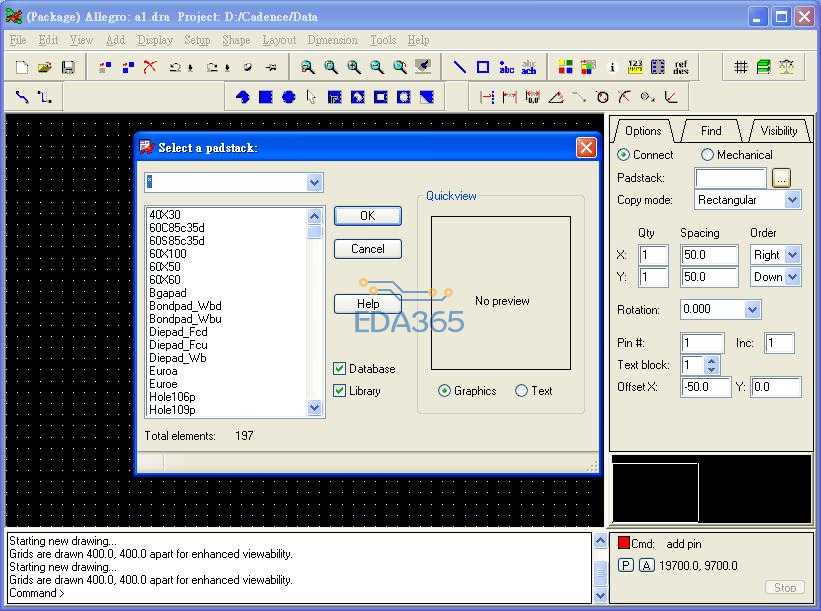
Task: Click the grid toggle icon
Action: 741,67
